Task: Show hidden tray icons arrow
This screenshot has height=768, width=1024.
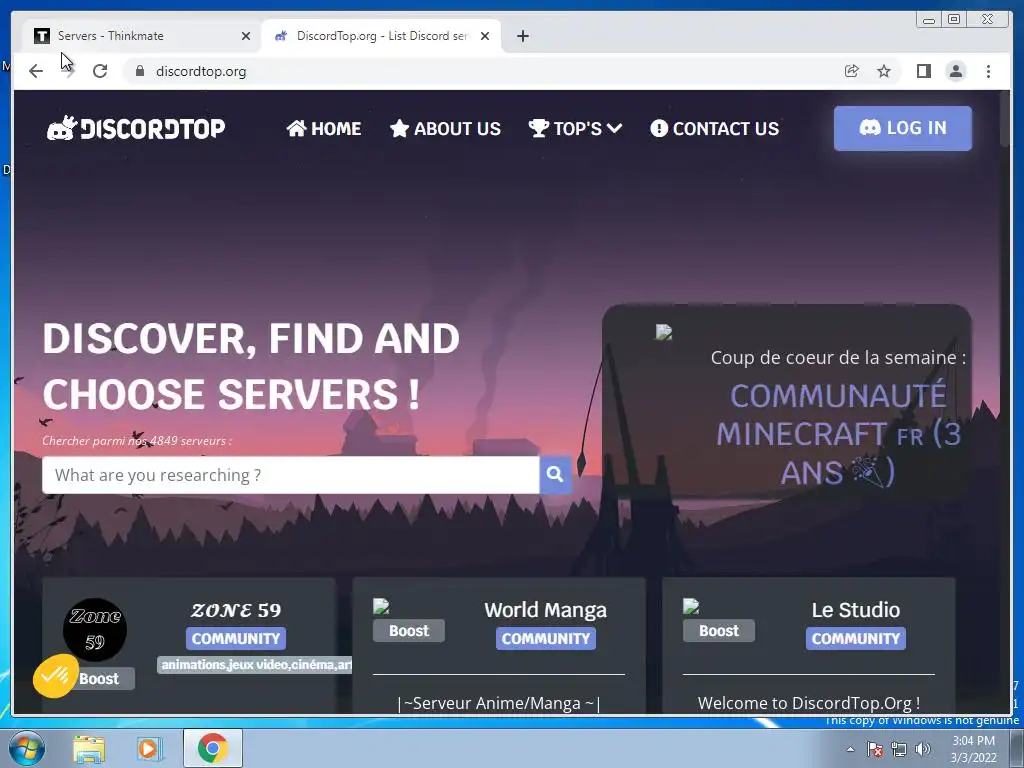Action: click(x=850, y=749)
